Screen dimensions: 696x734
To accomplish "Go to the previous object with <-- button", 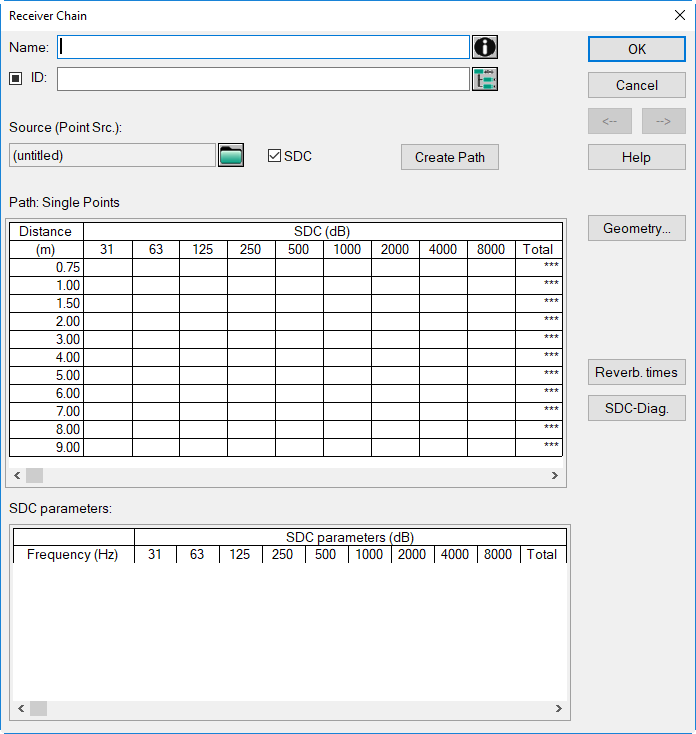I will (x=610, y=121).
